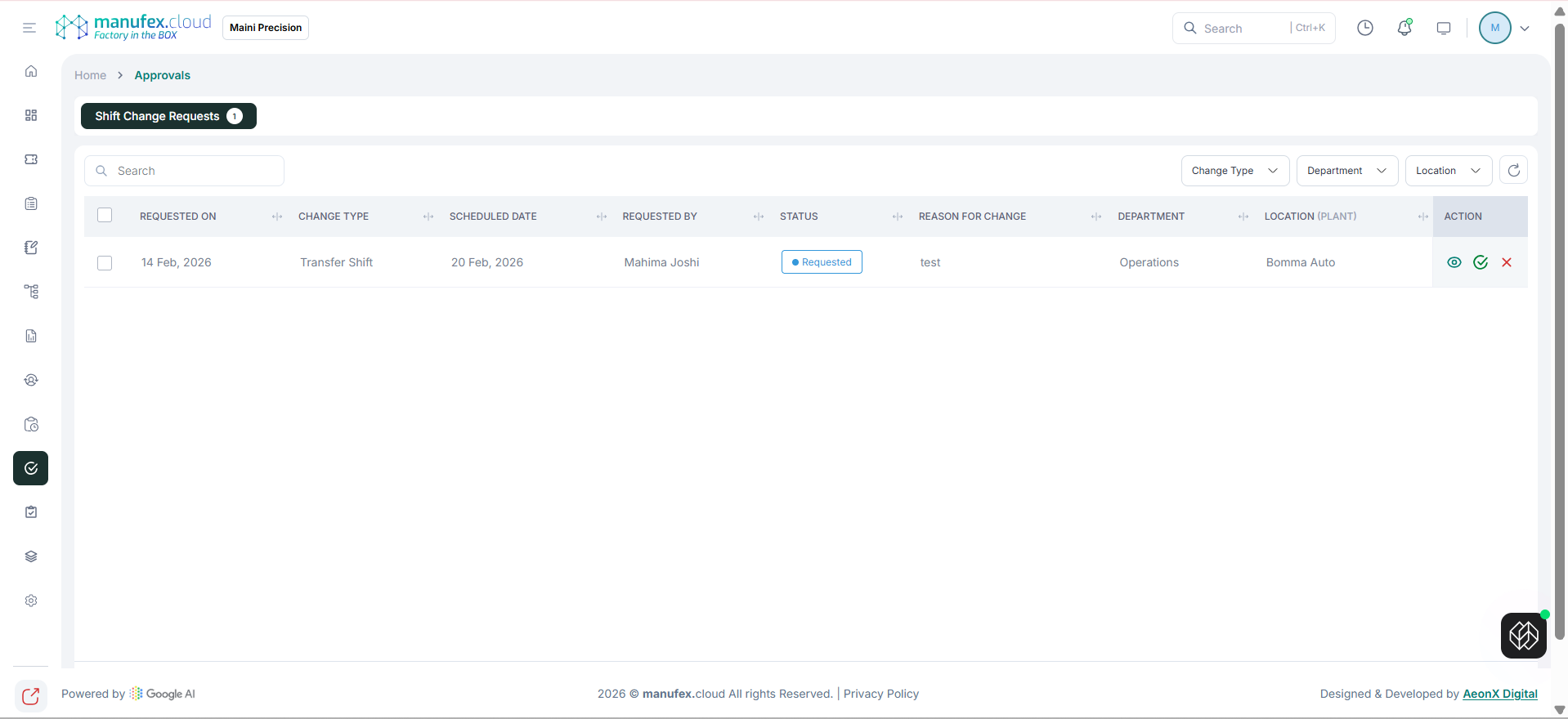Go to Home breadcrumb

click(90, 75)
